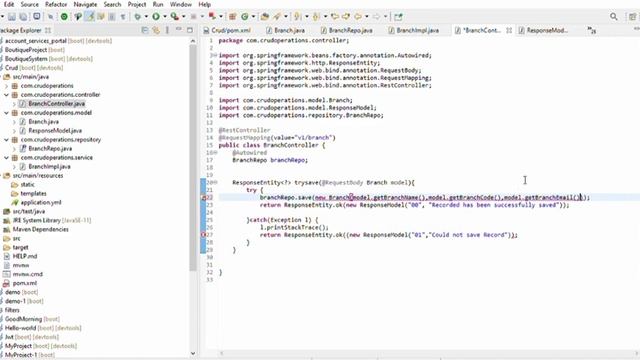Image resolution: width=640 pixels, height=360 pixels.
Task: Open the Source menu
Action: pos(30,4)
